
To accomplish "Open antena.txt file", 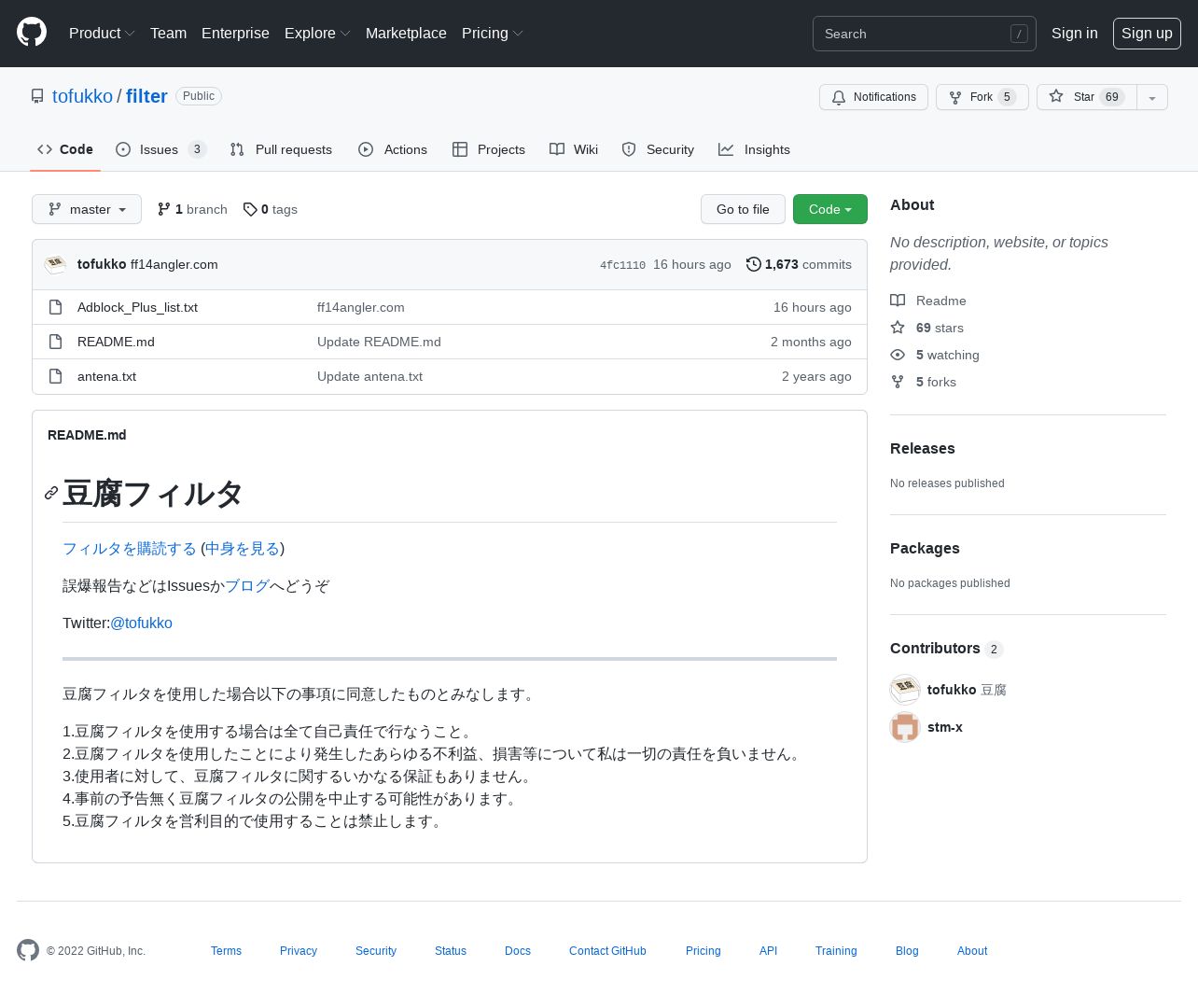I will (x=106, y=376).
